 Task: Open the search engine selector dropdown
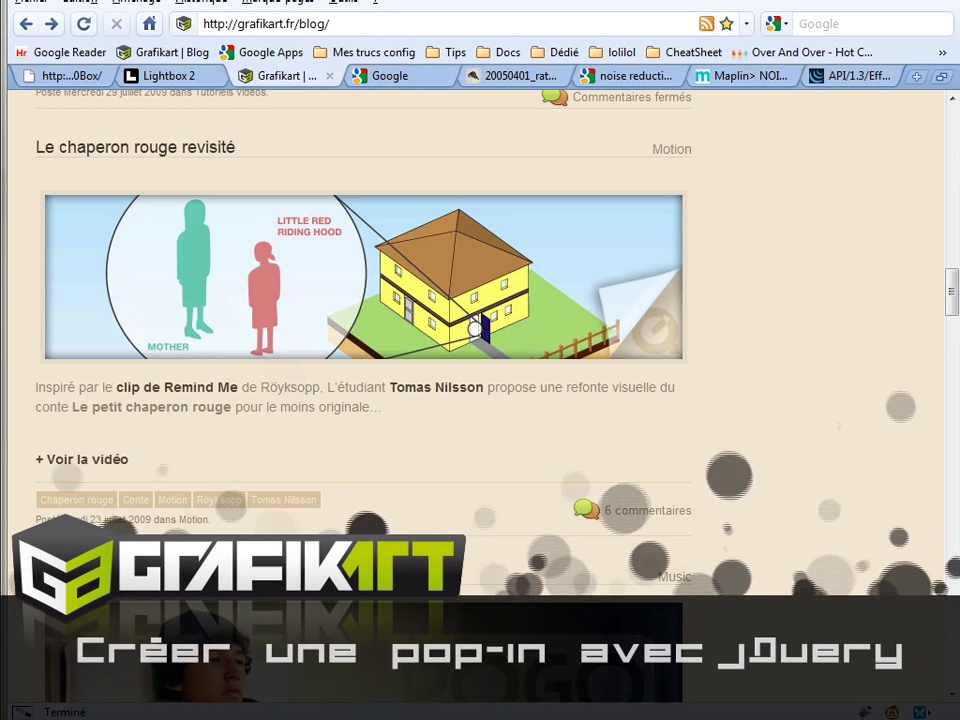[x=777, y=24]
